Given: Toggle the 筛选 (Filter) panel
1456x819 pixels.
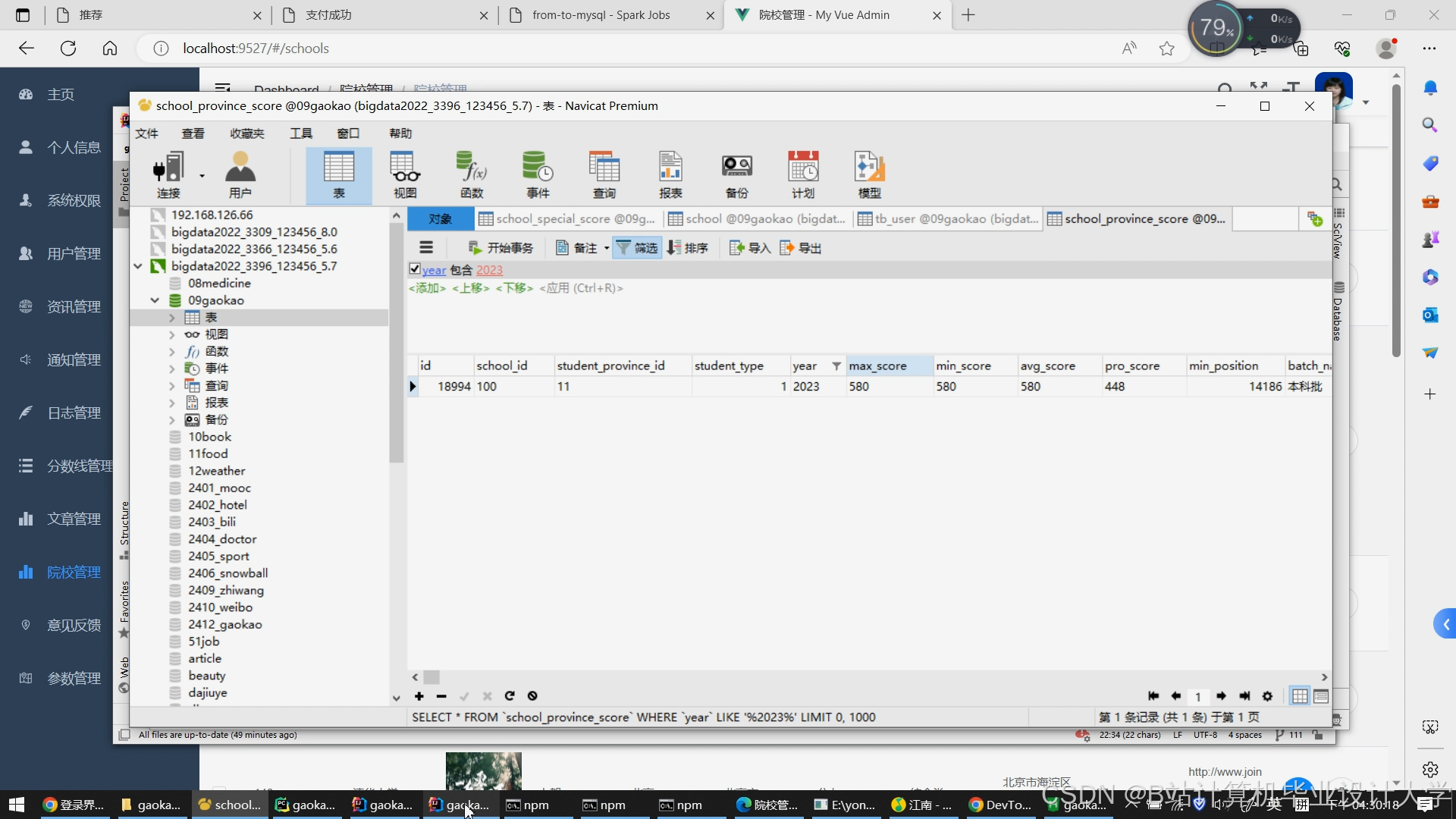Looking at the screenshot, I should [x=636, y=247].
